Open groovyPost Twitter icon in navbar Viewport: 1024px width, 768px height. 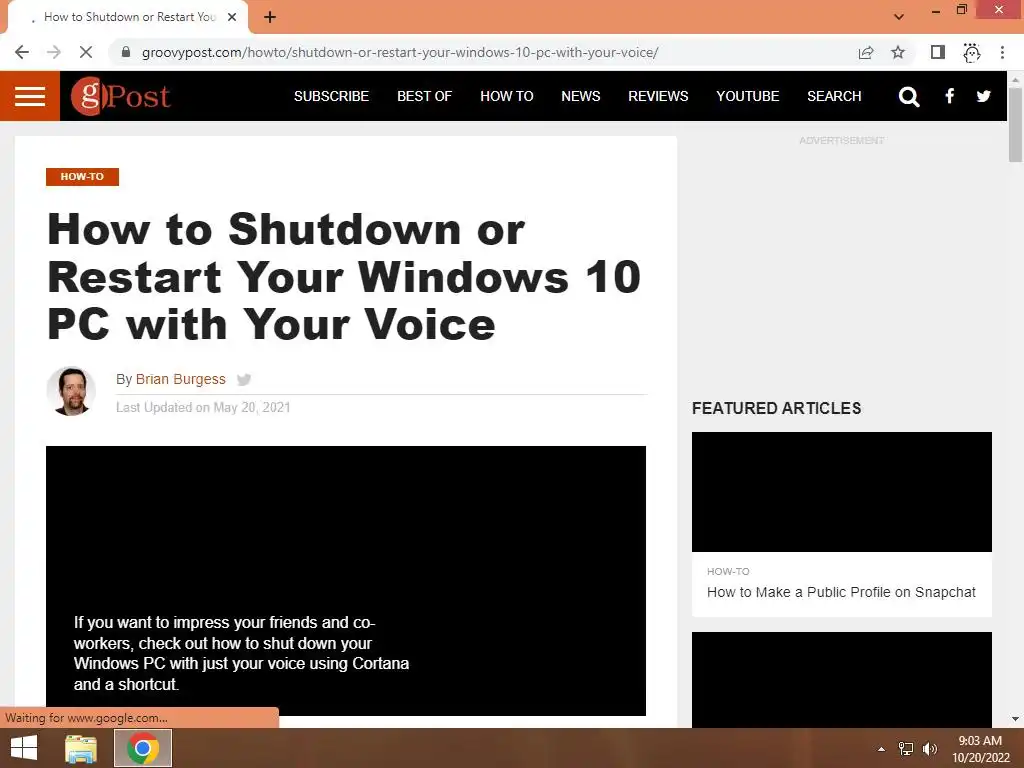pyautogui.click(x=984, y=97)
